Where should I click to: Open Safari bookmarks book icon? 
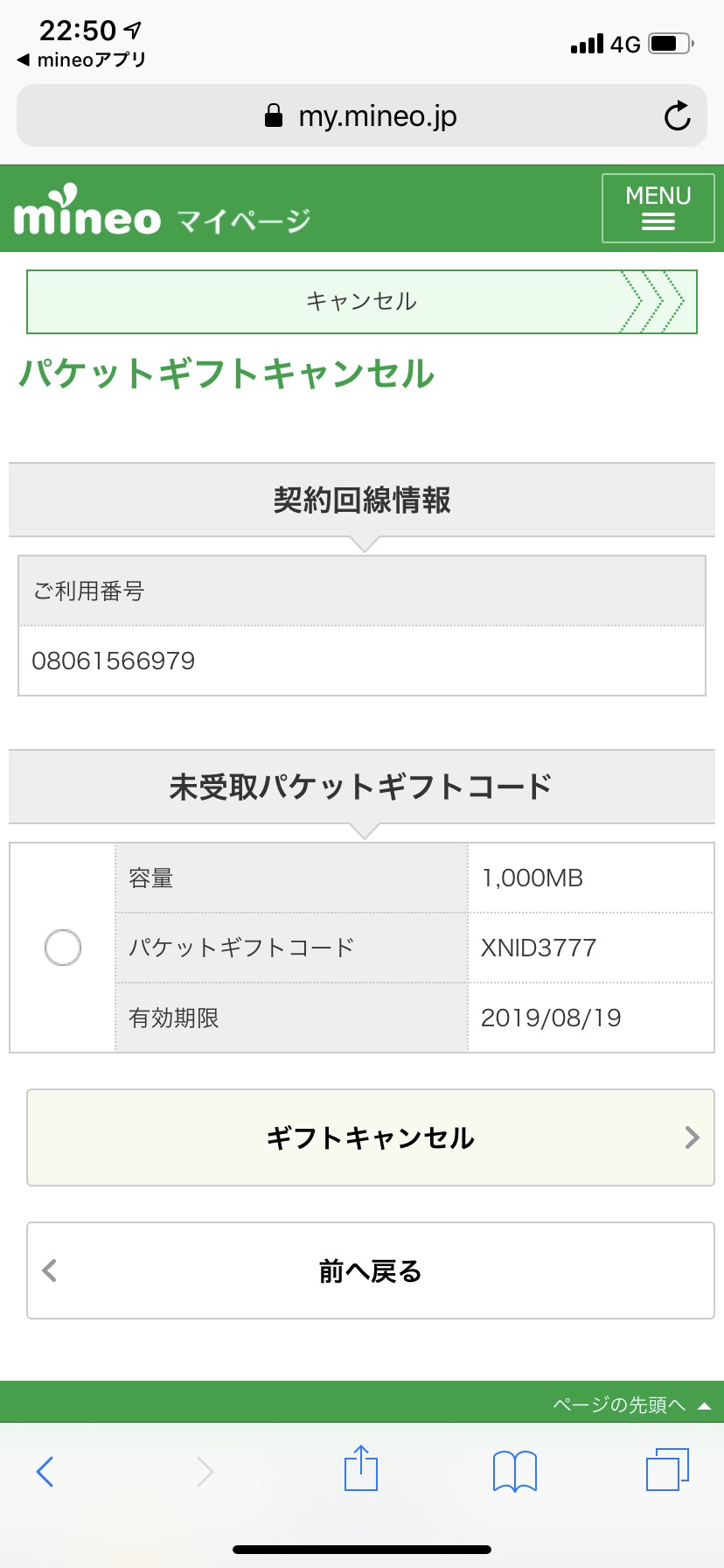click(x=515, y=1470)
